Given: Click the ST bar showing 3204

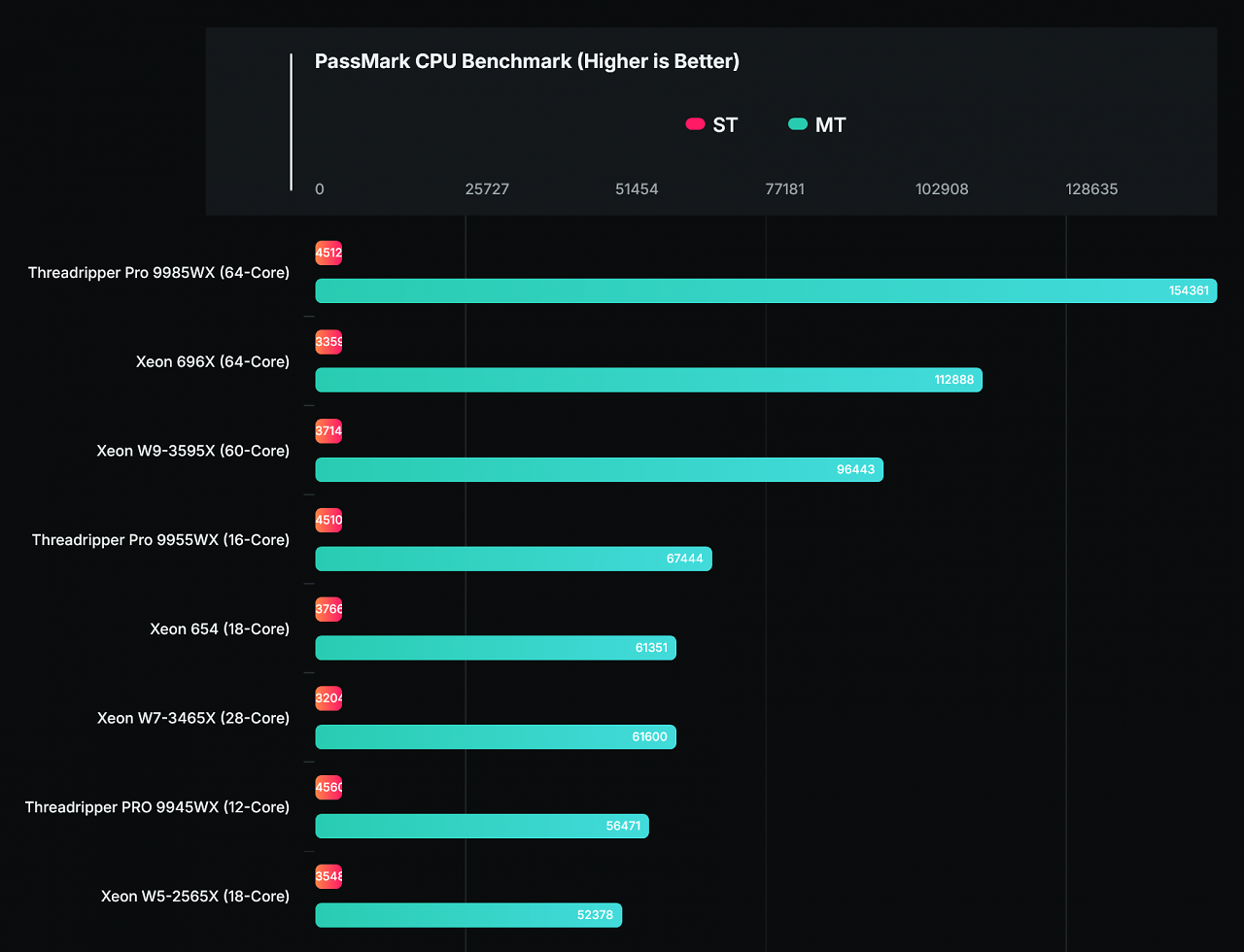Looking at the screenshot, I should pos(328,698).
